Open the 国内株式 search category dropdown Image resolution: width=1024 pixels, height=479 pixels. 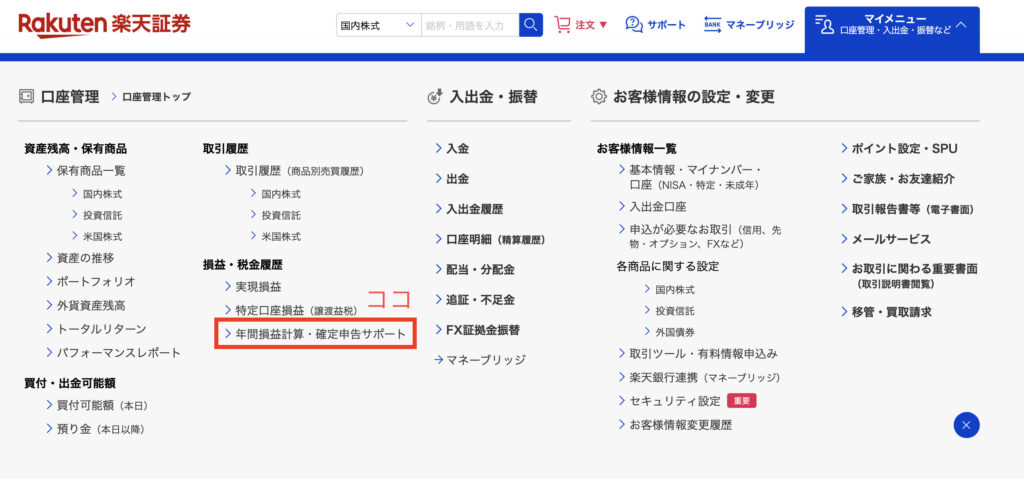pyautogui.click(x=379, y=25)
